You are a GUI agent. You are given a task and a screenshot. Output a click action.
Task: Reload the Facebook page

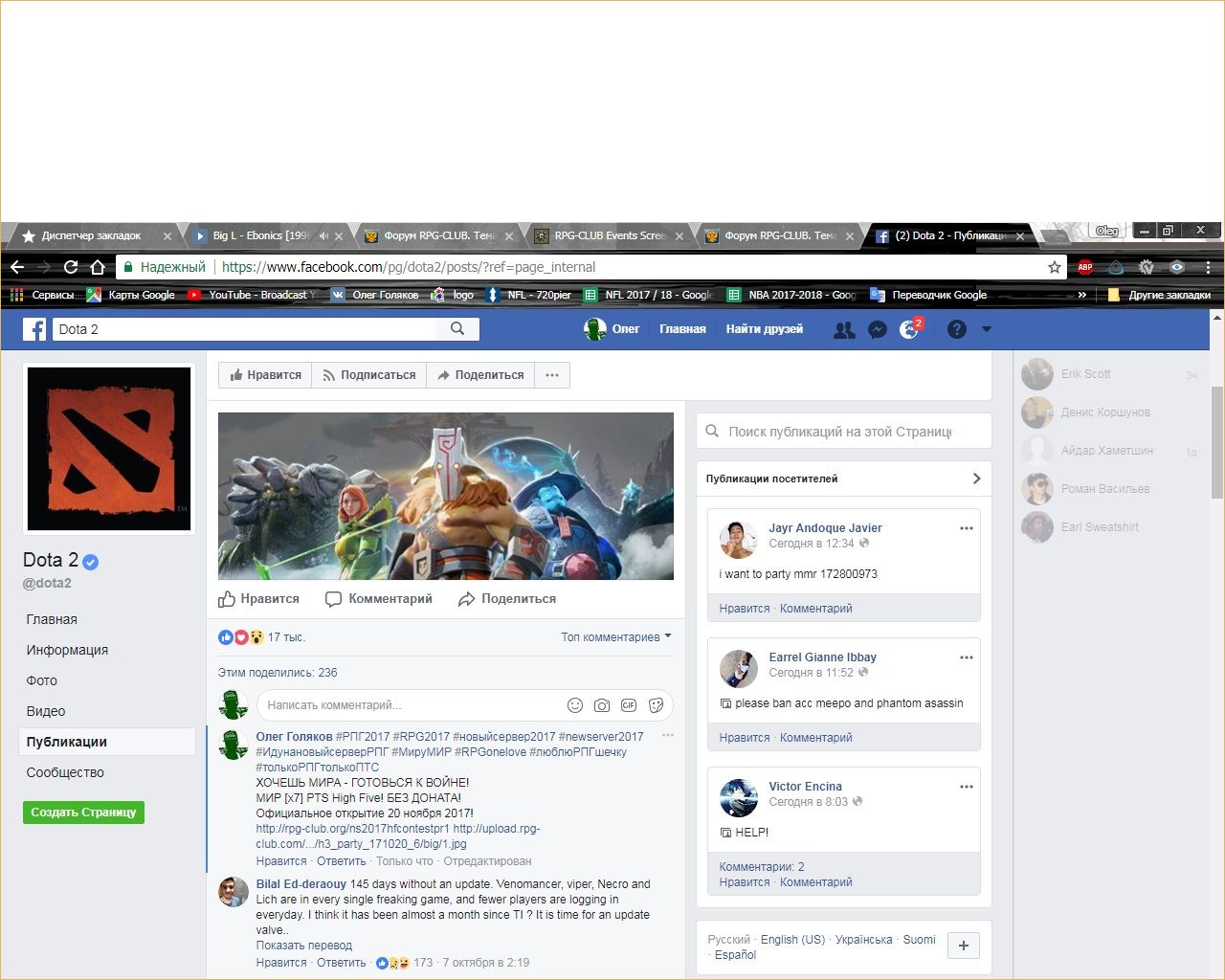point(70,267)
